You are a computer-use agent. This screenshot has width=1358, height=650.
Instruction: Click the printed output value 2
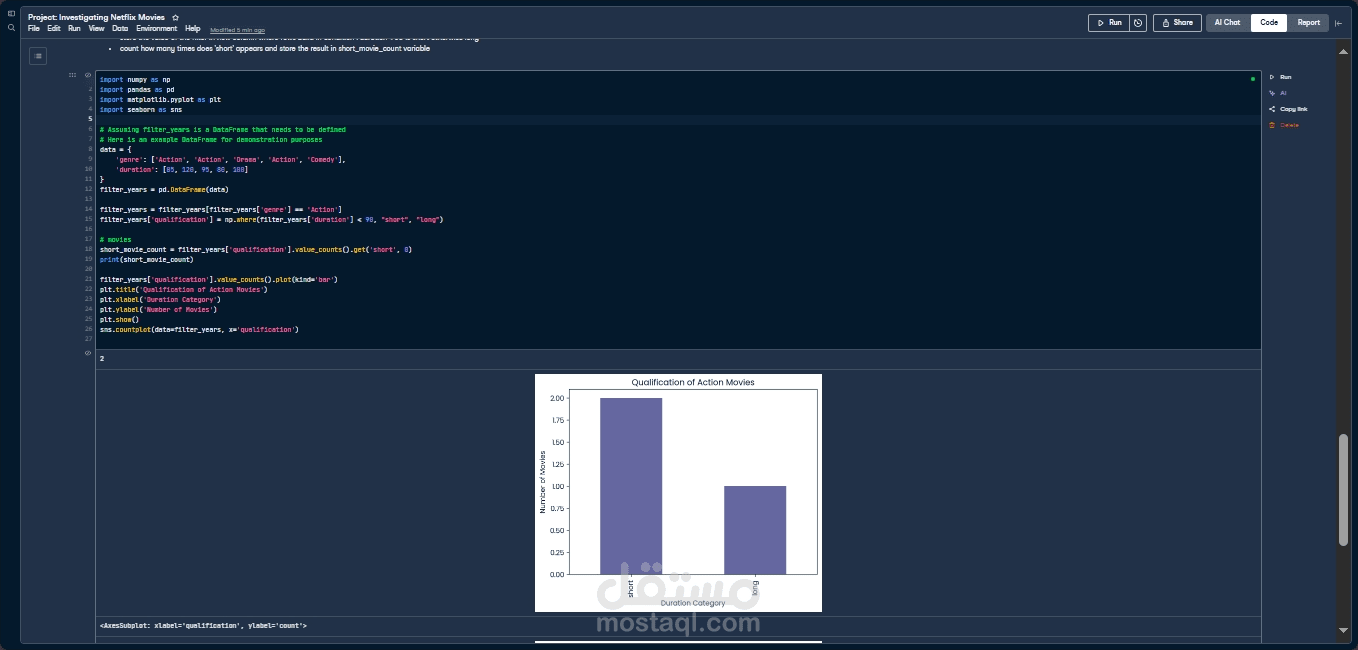(102, 358)
